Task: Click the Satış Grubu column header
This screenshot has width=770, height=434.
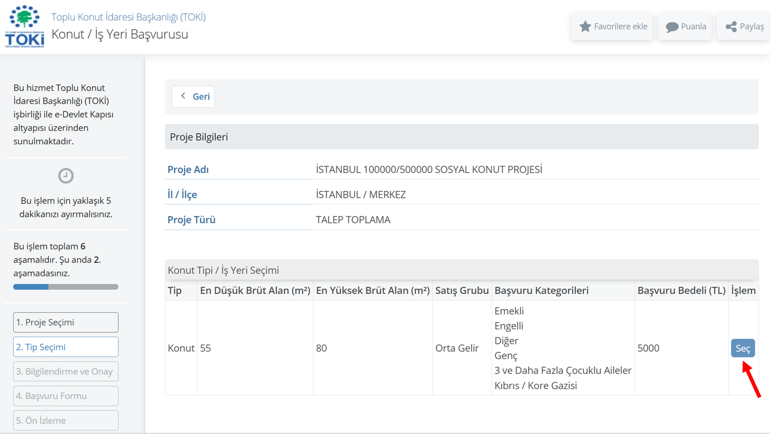Action: (462, 291)
